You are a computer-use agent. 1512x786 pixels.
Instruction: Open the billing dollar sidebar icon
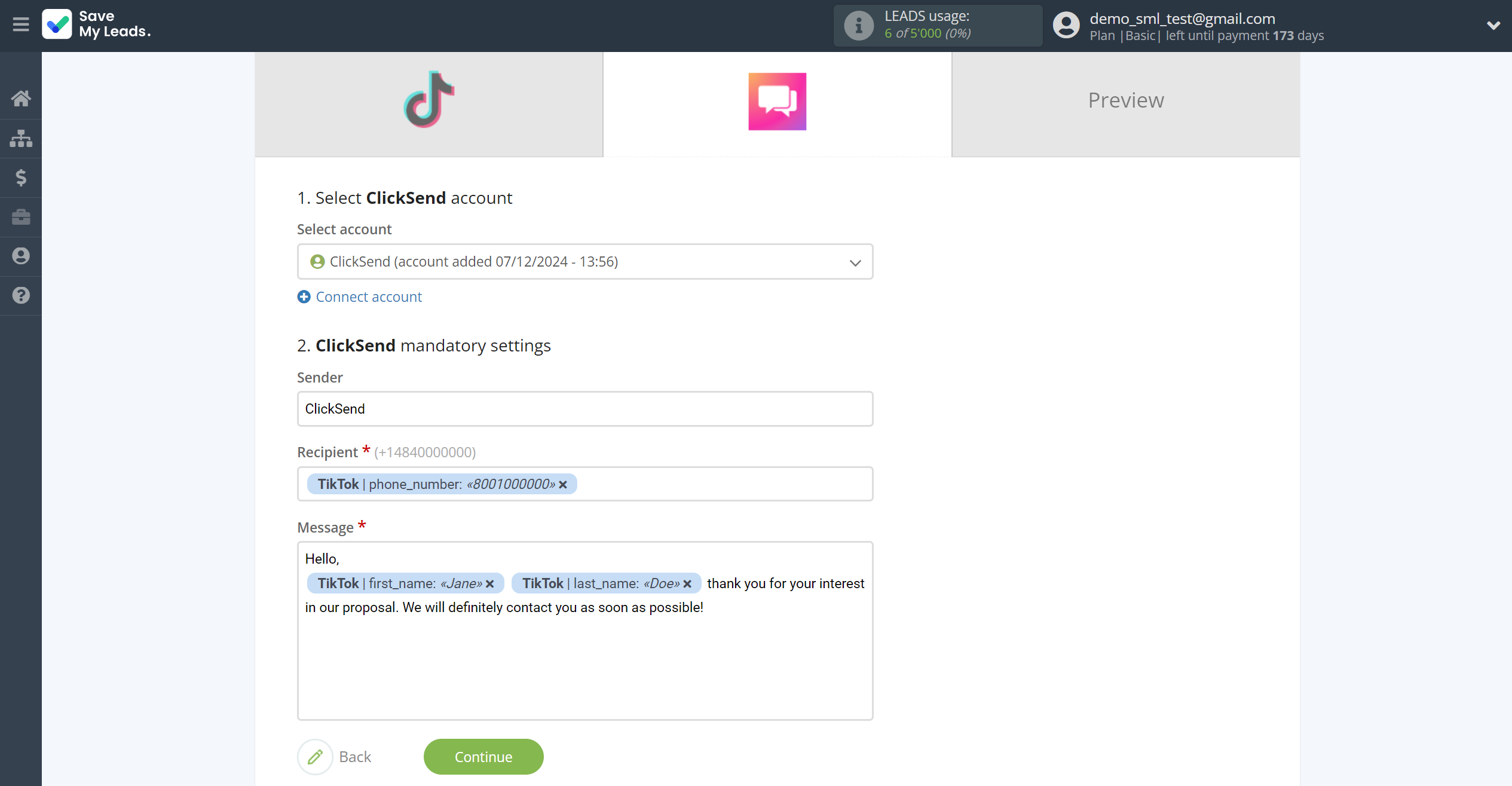tap(21, 178)
